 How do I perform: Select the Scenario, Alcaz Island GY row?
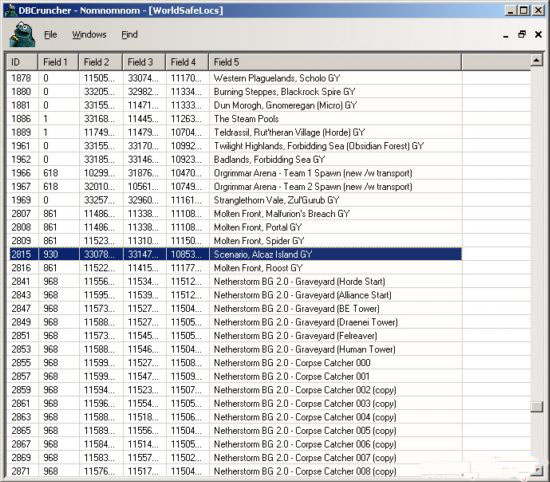(x=235, y=254)
